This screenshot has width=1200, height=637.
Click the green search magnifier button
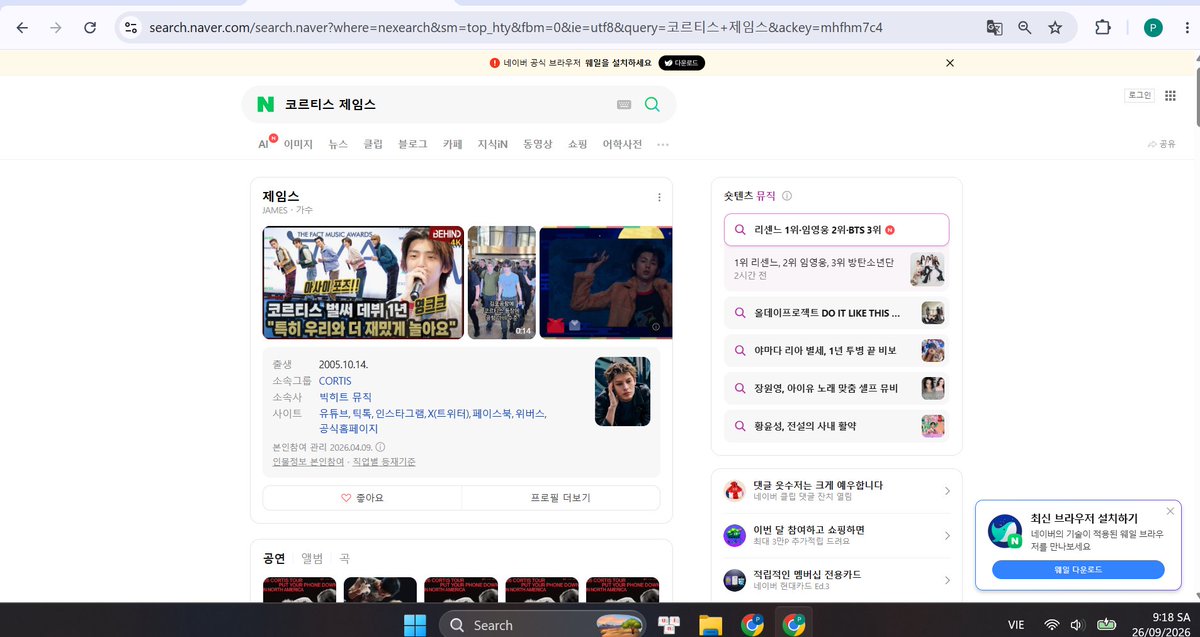(x=652, y=104)
